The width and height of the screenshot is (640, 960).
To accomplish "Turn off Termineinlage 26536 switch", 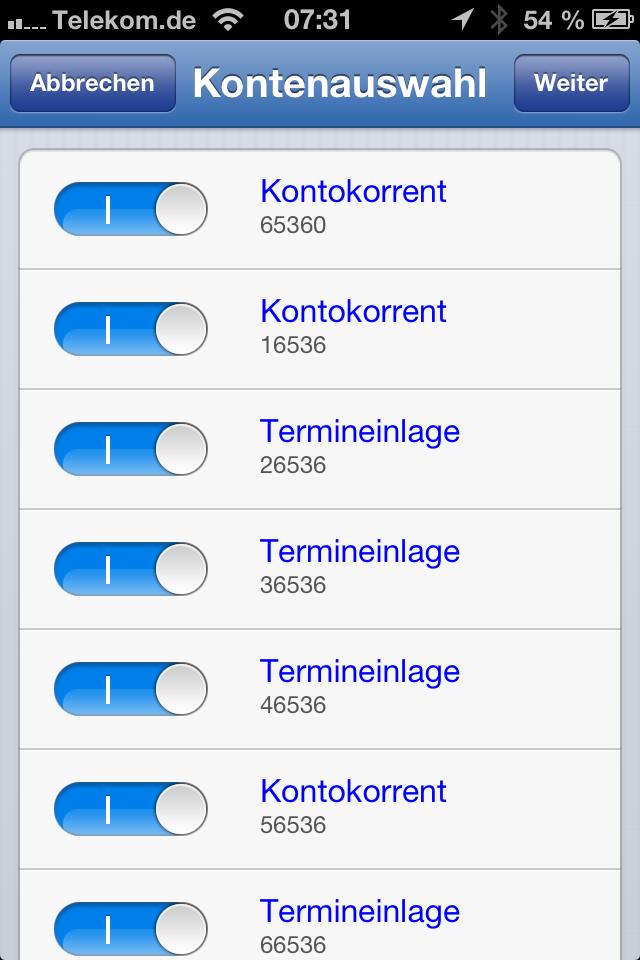I will [x=130, y=449].
